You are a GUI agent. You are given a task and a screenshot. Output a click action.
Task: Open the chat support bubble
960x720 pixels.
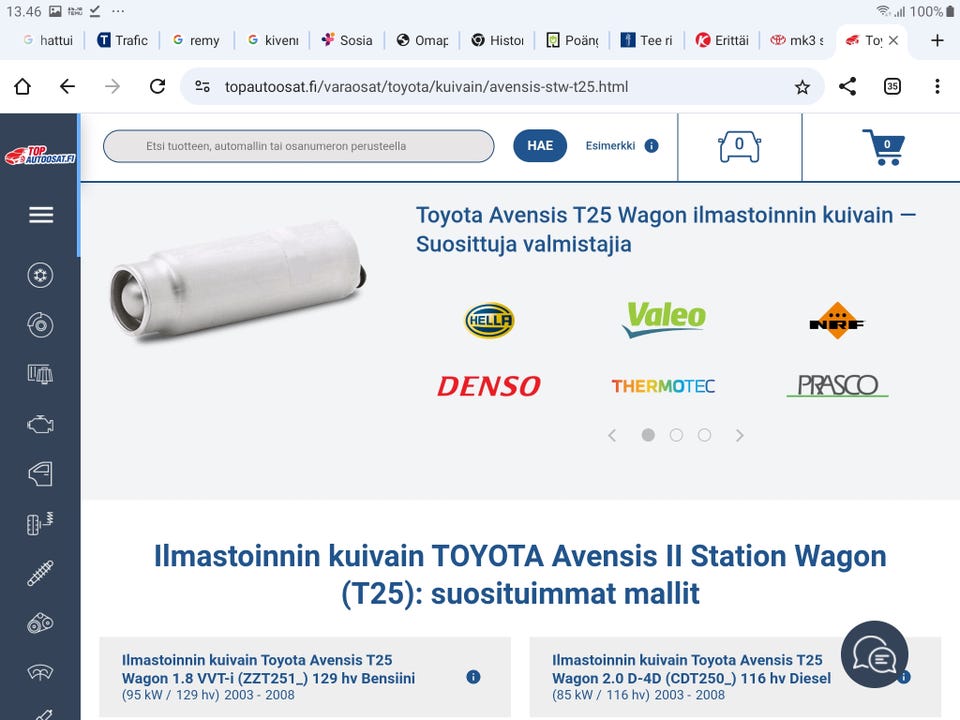[x=874, y=654]
